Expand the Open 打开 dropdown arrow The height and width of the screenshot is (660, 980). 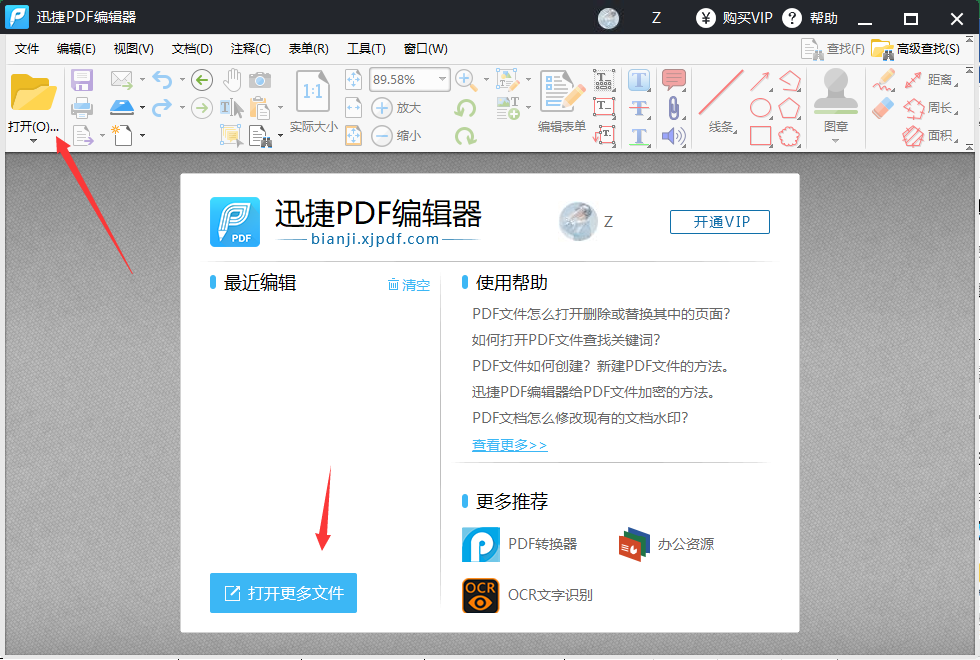[33, 141]
